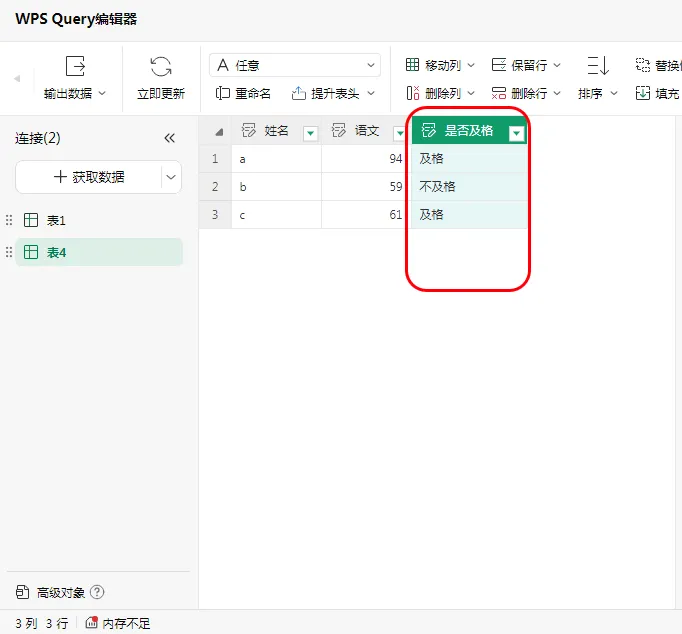Click the 输出数据 export icon
The image size is (682, 634).
click(x=75, y=66)
